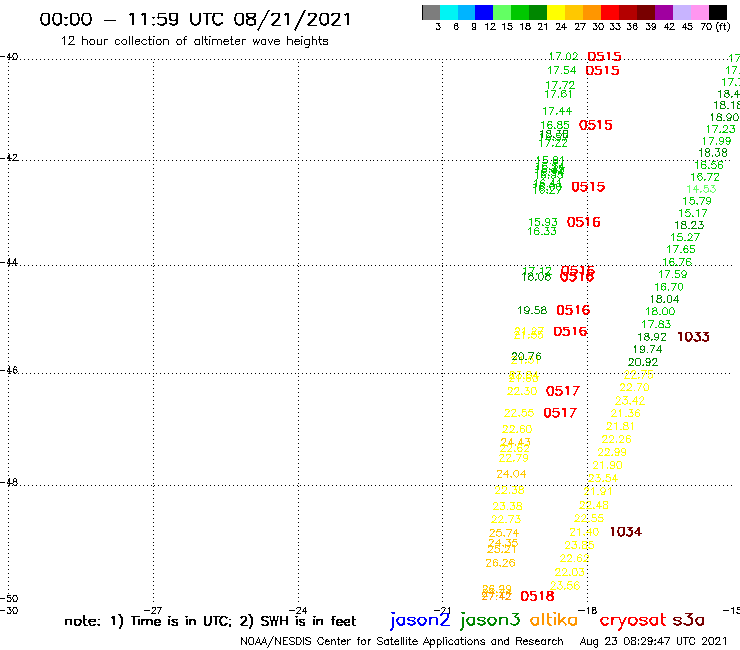
Task: Click the wave height value 24.04
Action: click(511, 474)
